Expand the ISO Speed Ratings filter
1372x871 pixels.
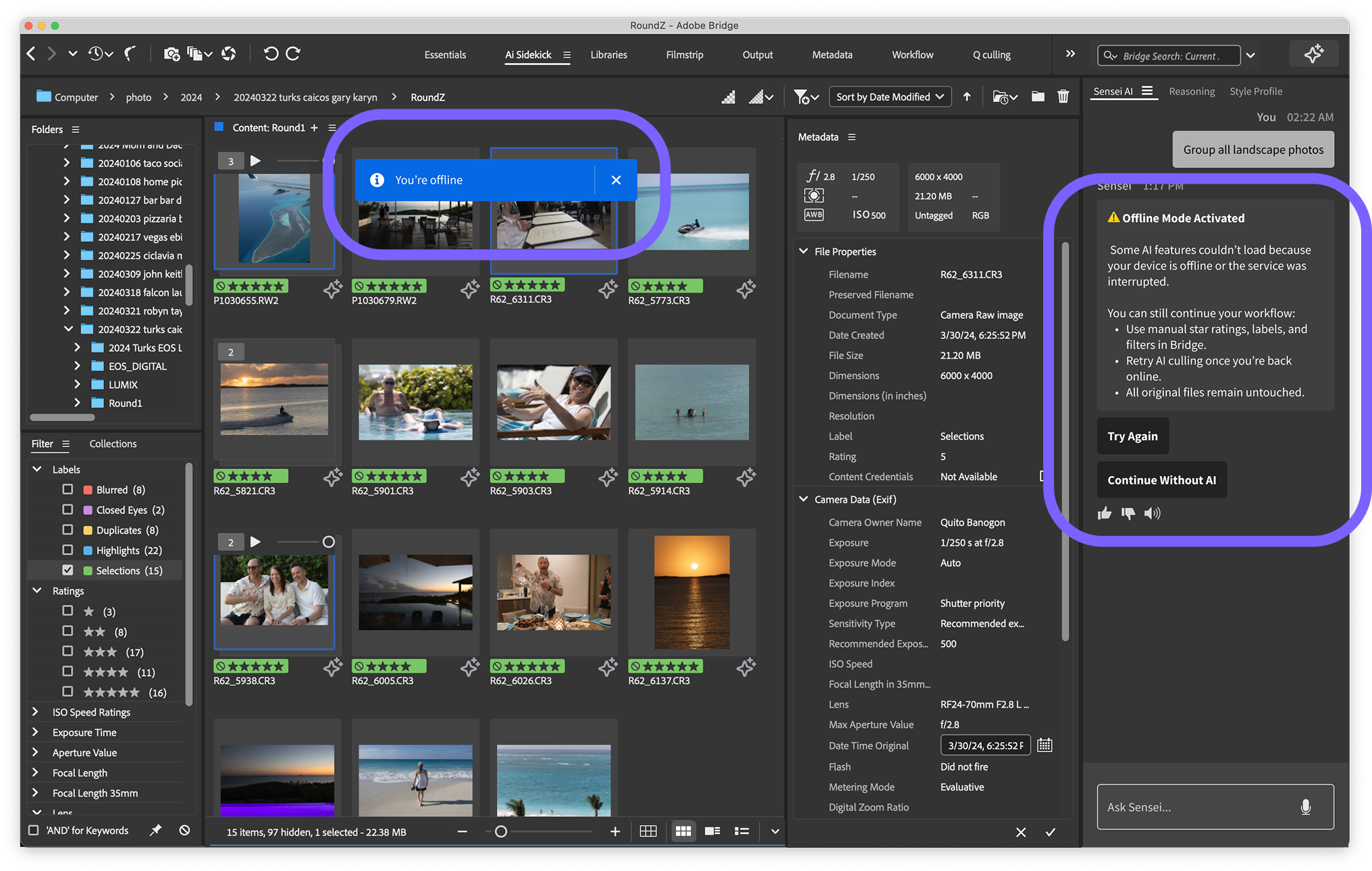tap(36, 712)
